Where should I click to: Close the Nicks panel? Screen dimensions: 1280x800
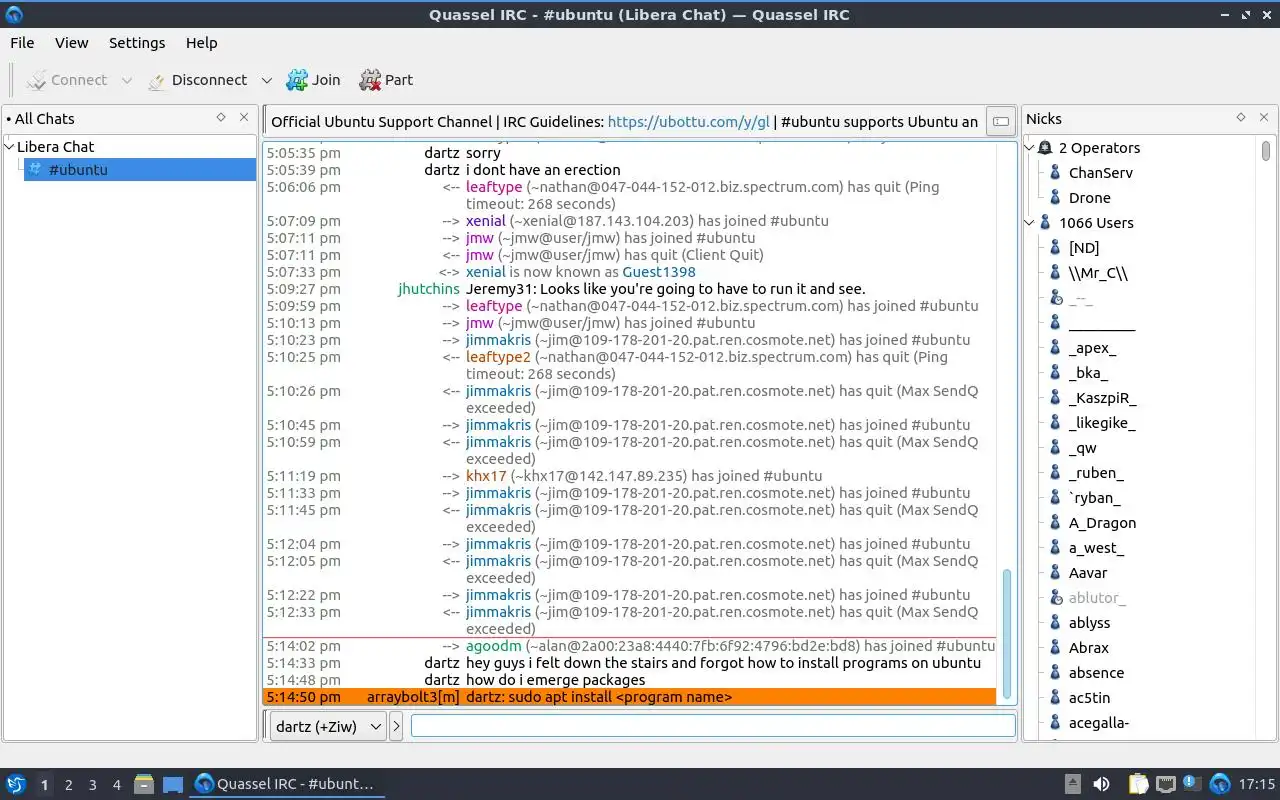click(1264, 117)
